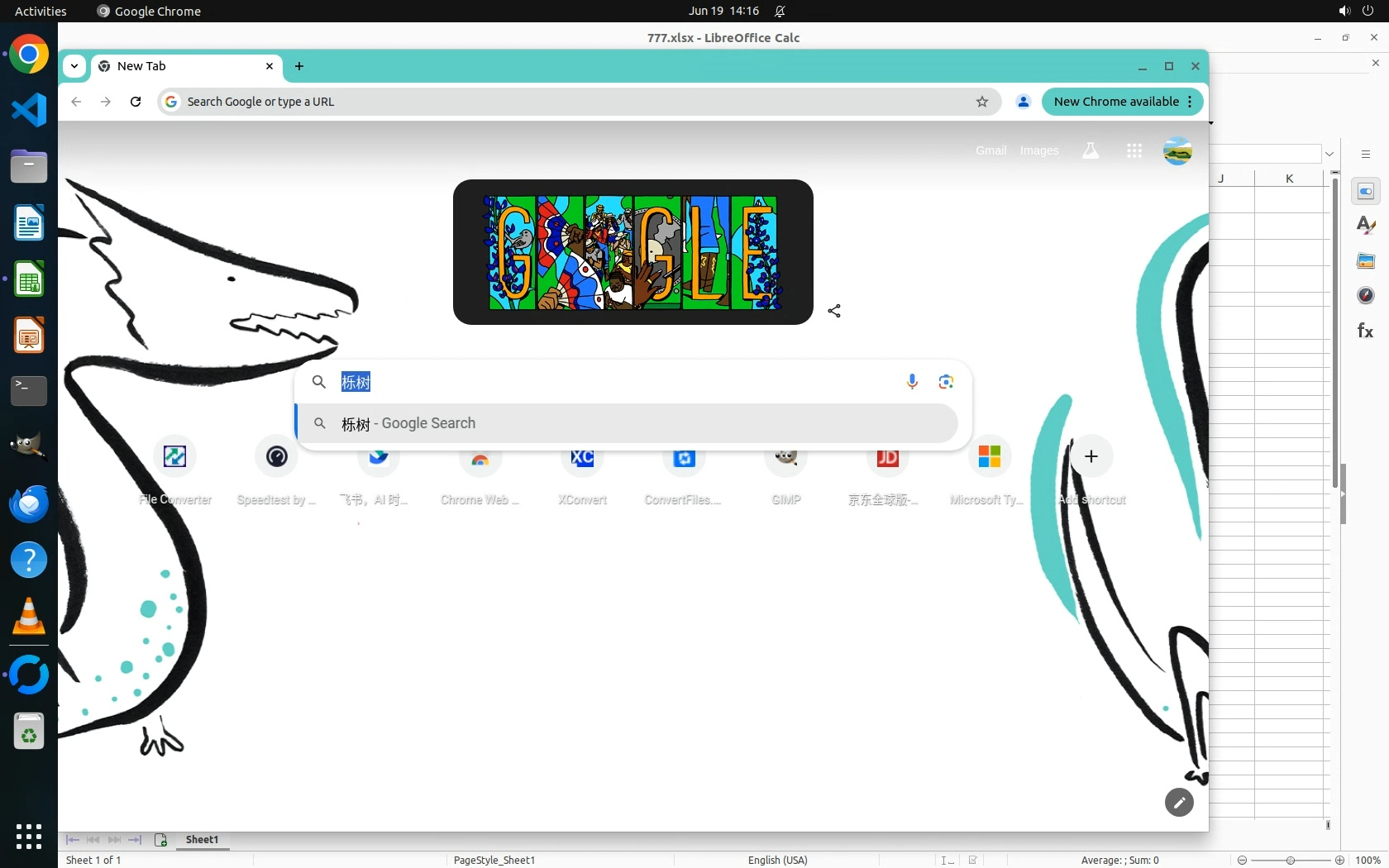1389x868 pixels.
Task: Open the Google apps grid
Action: pyautogui.click(x=1134, y=150)
